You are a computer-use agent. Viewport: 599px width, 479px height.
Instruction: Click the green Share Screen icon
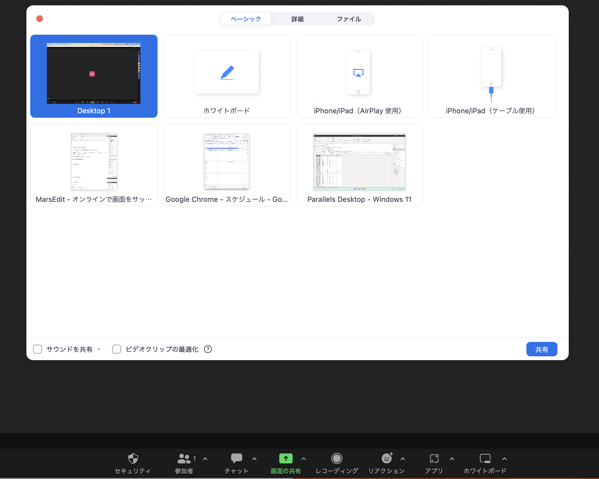tap(286, 458)
